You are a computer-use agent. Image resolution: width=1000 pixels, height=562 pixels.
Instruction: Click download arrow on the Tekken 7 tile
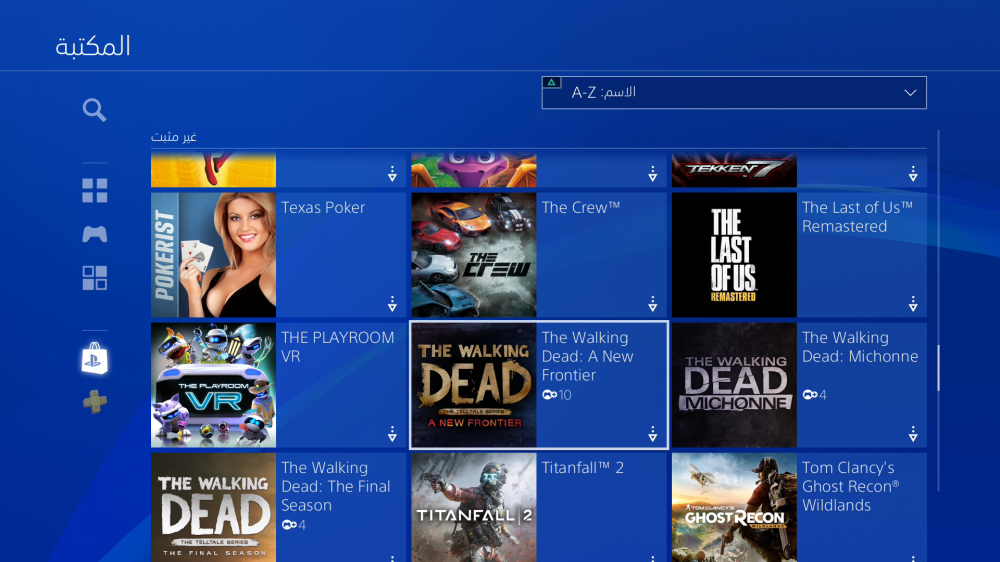(913, 174)
